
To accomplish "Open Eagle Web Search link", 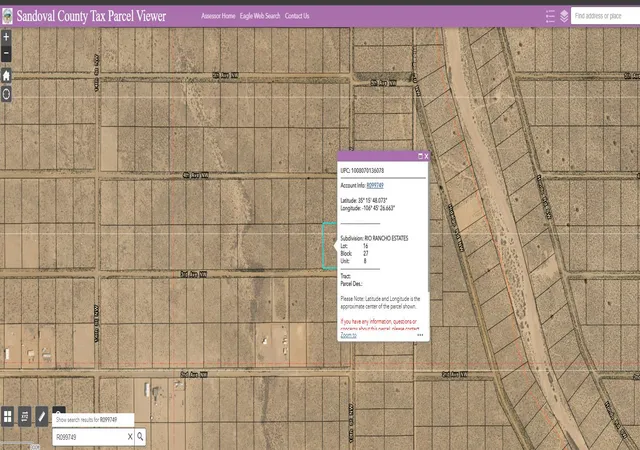I will pos(260,16).
